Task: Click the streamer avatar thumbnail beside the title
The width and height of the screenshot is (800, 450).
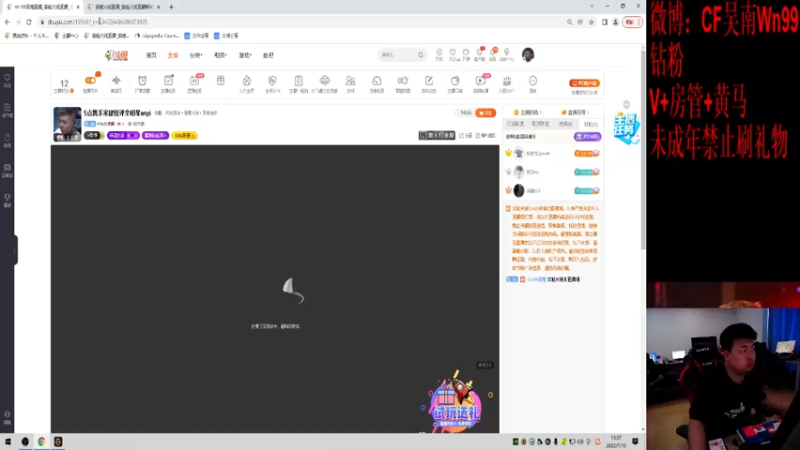Action: [67, 124]
